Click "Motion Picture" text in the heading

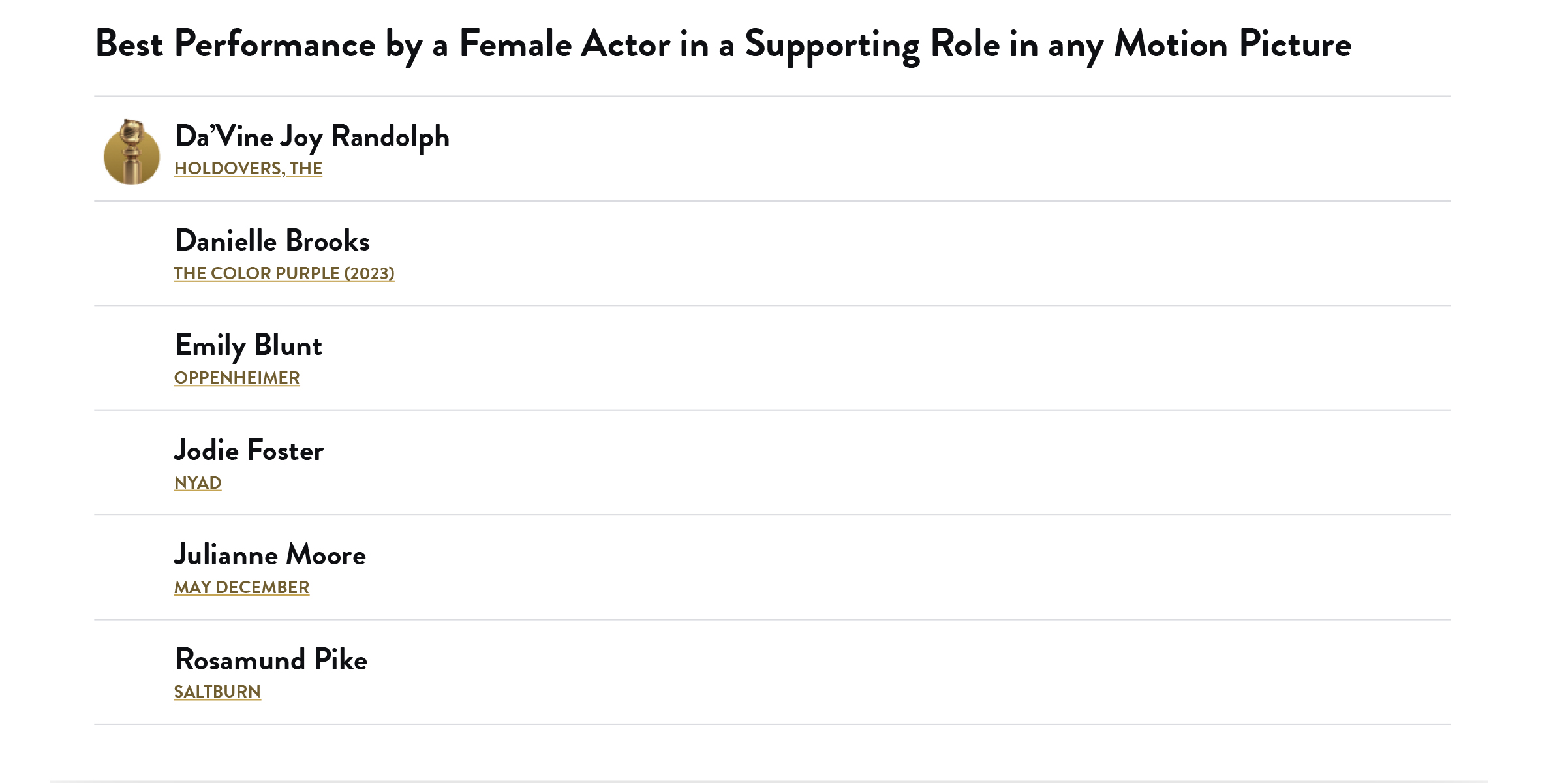coord(1232,44)
